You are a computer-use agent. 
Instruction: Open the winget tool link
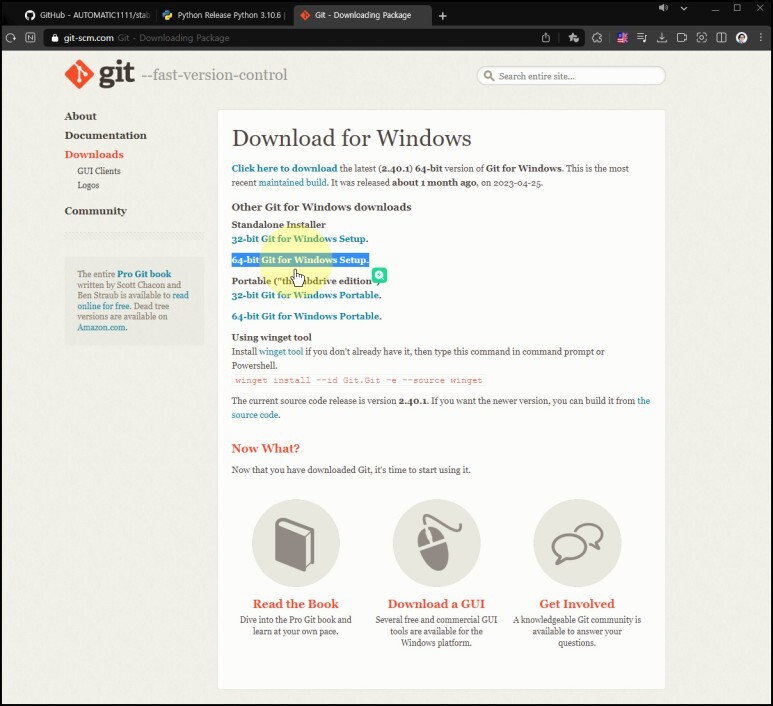(x=281, y=352)
